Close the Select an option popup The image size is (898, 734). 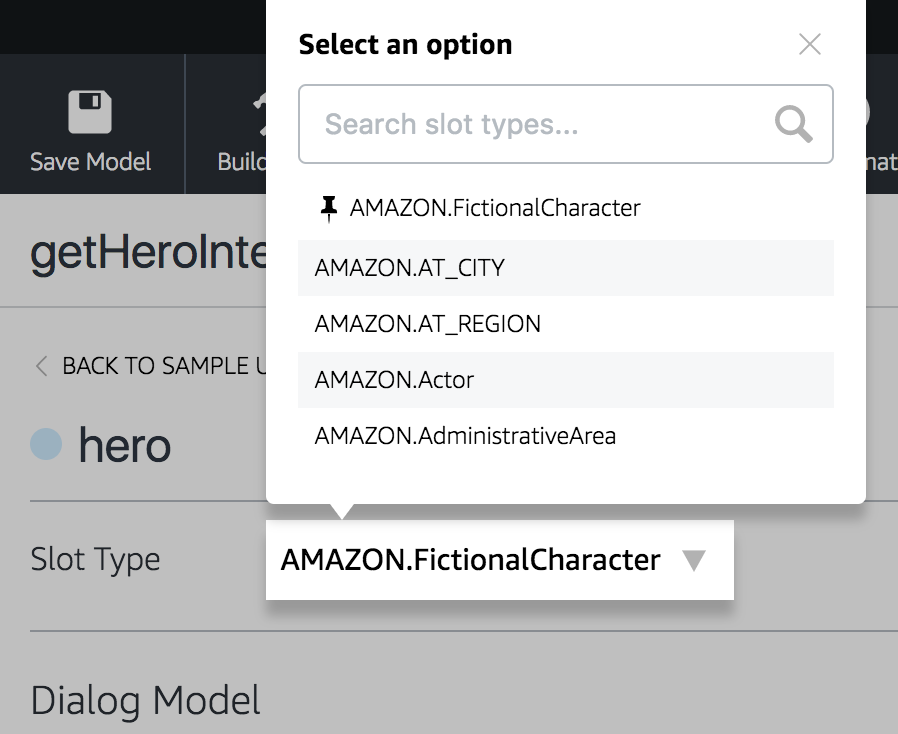click(809, 44)
